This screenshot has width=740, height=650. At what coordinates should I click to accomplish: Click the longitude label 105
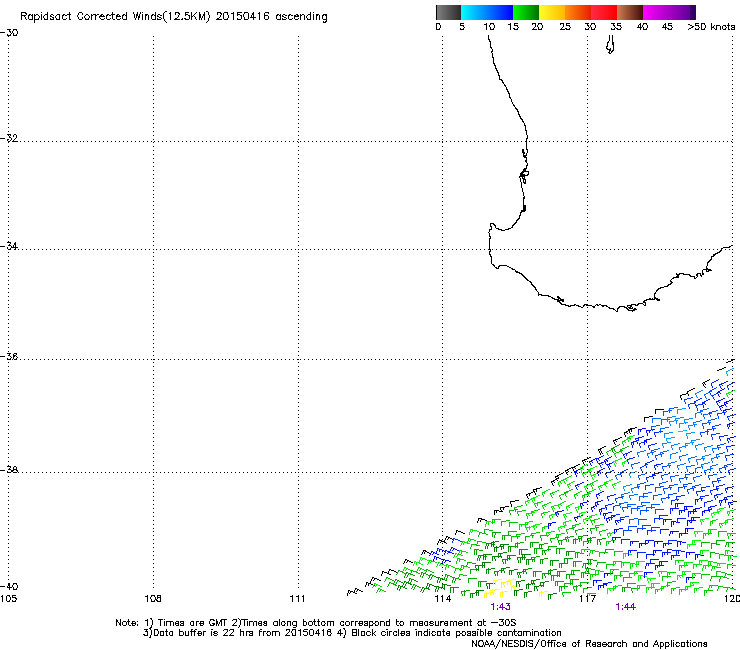pyautogui.click(x=8, y=599)
